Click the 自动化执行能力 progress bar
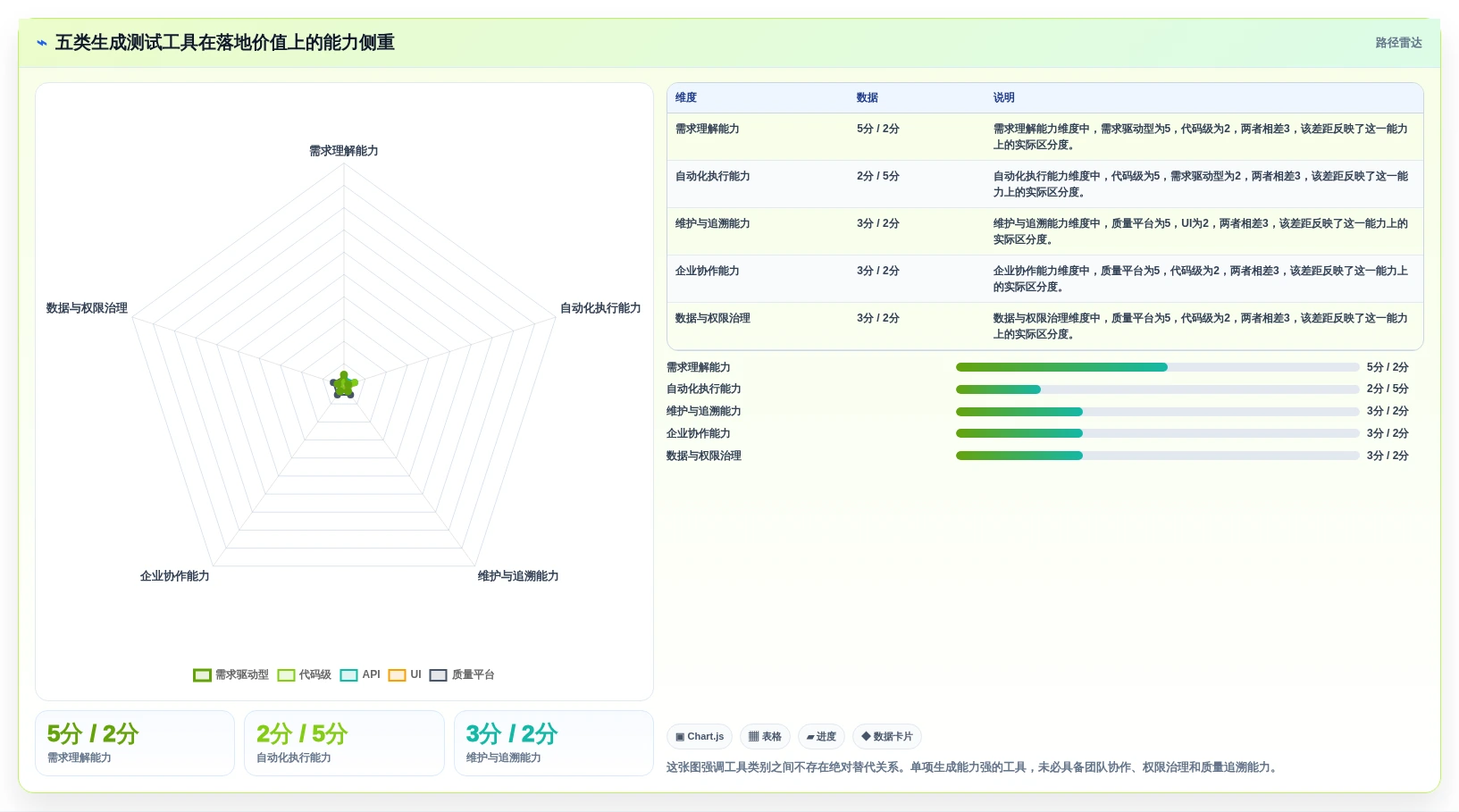Image resolution: width=1459 pixels, height=812 pixels. [x=1157, y=389]
